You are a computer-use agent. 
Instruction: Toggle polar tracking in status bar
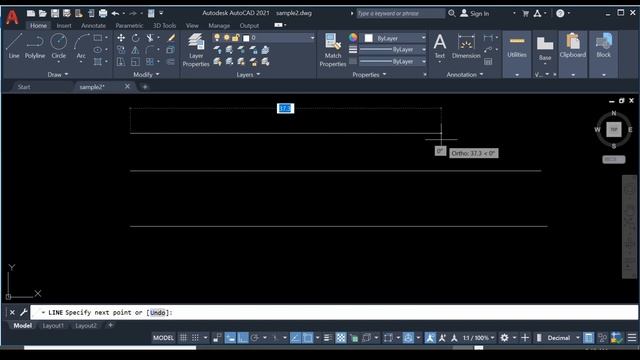[x=255, y=338]
